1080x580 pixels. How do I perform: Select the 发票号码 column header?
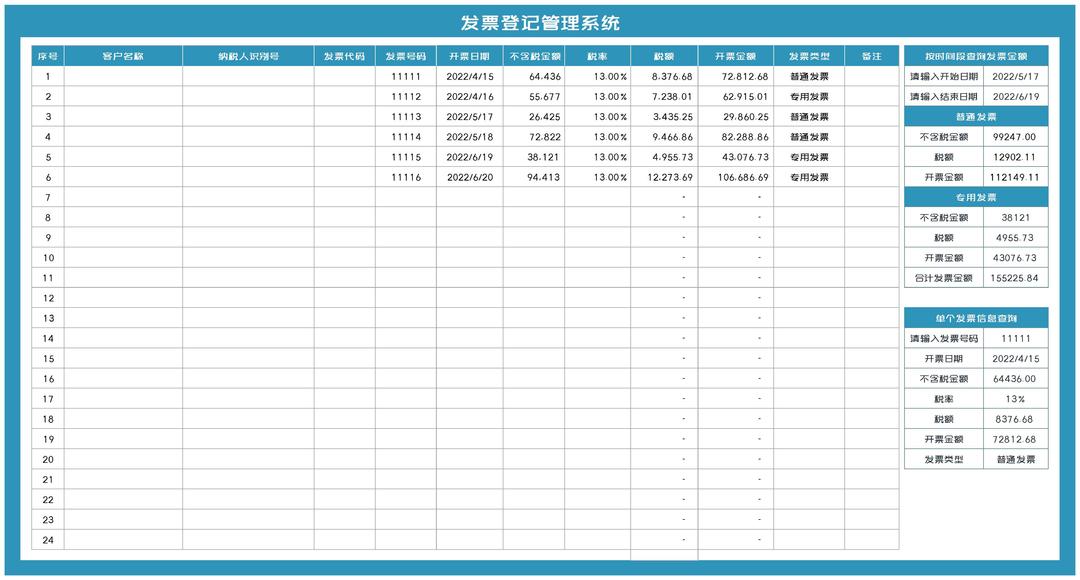point(406,56)
